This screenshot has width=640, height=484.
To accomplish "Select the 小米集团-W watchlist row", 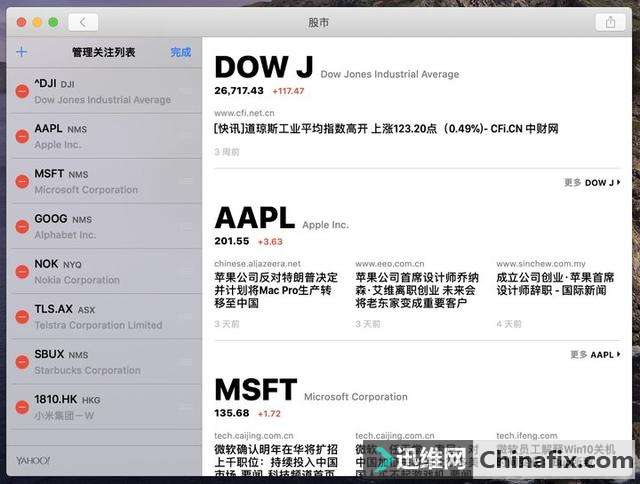I will (104, 407).
